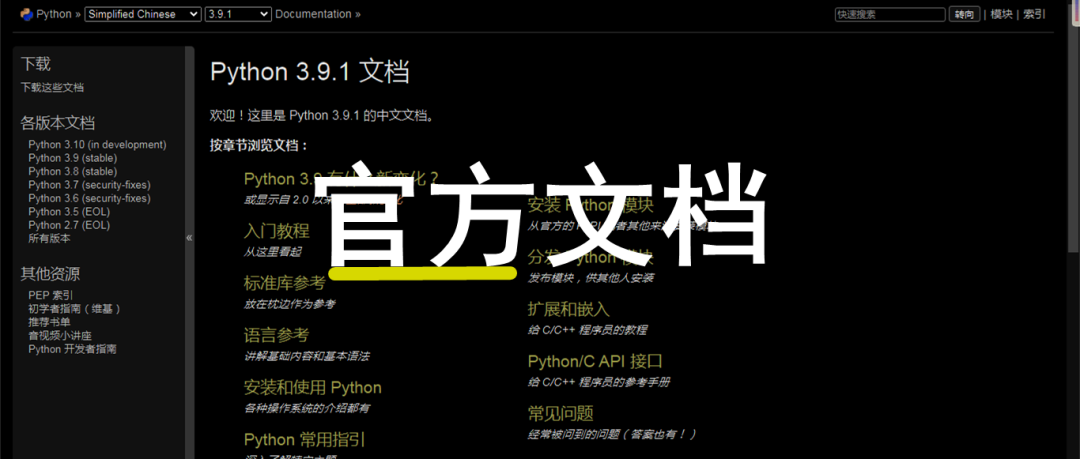Click the 各版本文档 sidebar heading
Image resolution: width=1080 pixels, height=459 pixels.
pyautogui.click(x=58, y=123)
